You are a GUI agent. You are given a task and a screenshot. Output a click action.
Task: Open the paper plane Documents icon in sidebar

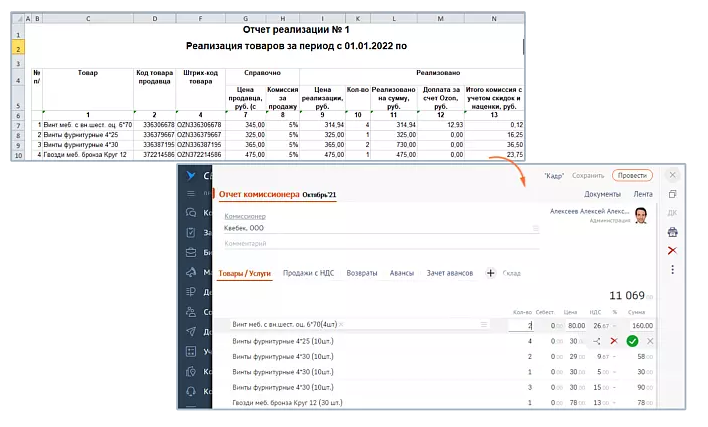coord(191,332)
